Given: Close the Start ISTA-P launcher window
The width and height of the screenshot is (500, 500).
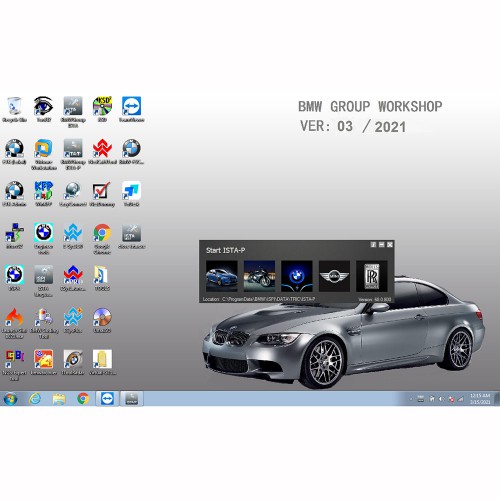Looking at the screenshot, I should point(390,245).
